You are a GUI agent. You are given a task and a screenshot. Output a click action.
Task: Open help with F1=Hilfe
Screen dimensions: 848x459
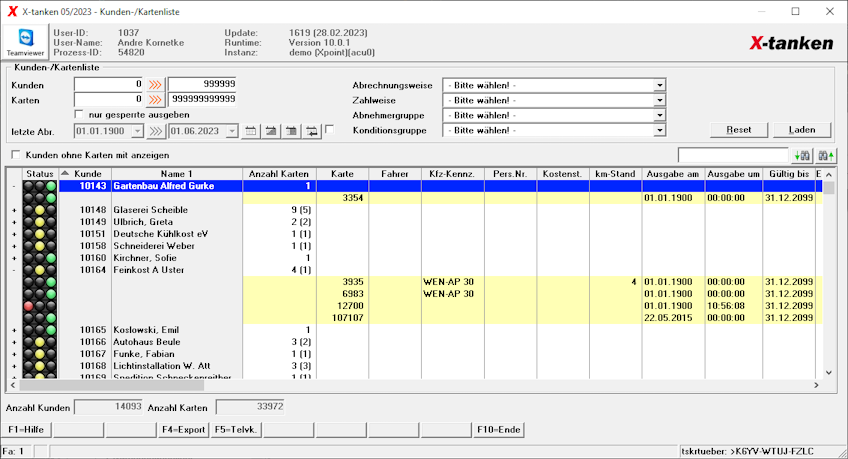26,430
